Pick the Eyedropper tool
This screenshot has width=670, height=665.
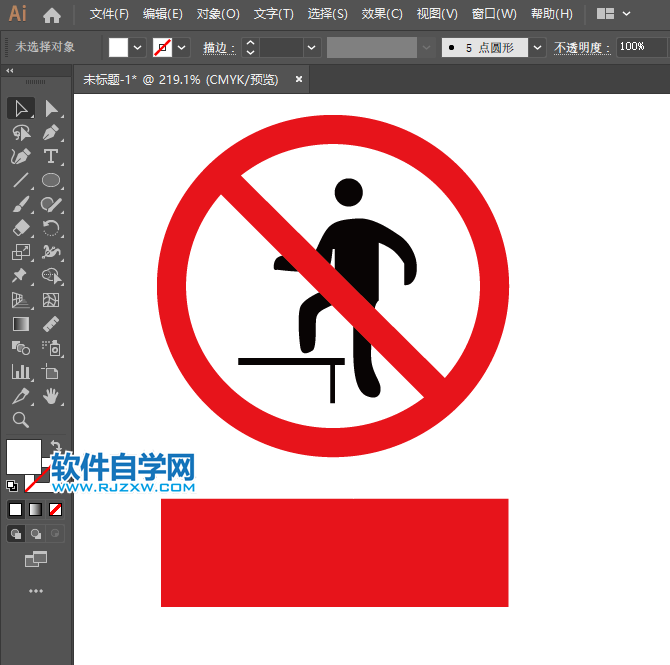tap(21, 396)
